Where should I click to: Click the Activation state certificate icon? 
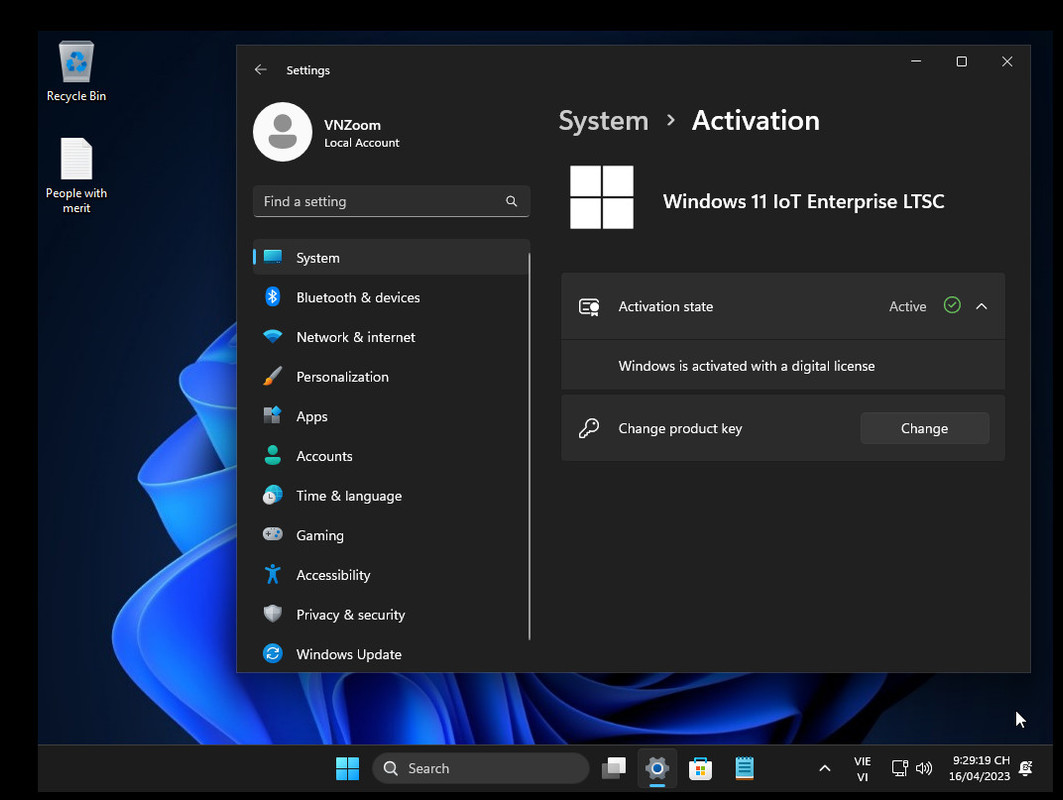(x=588, y=306)
